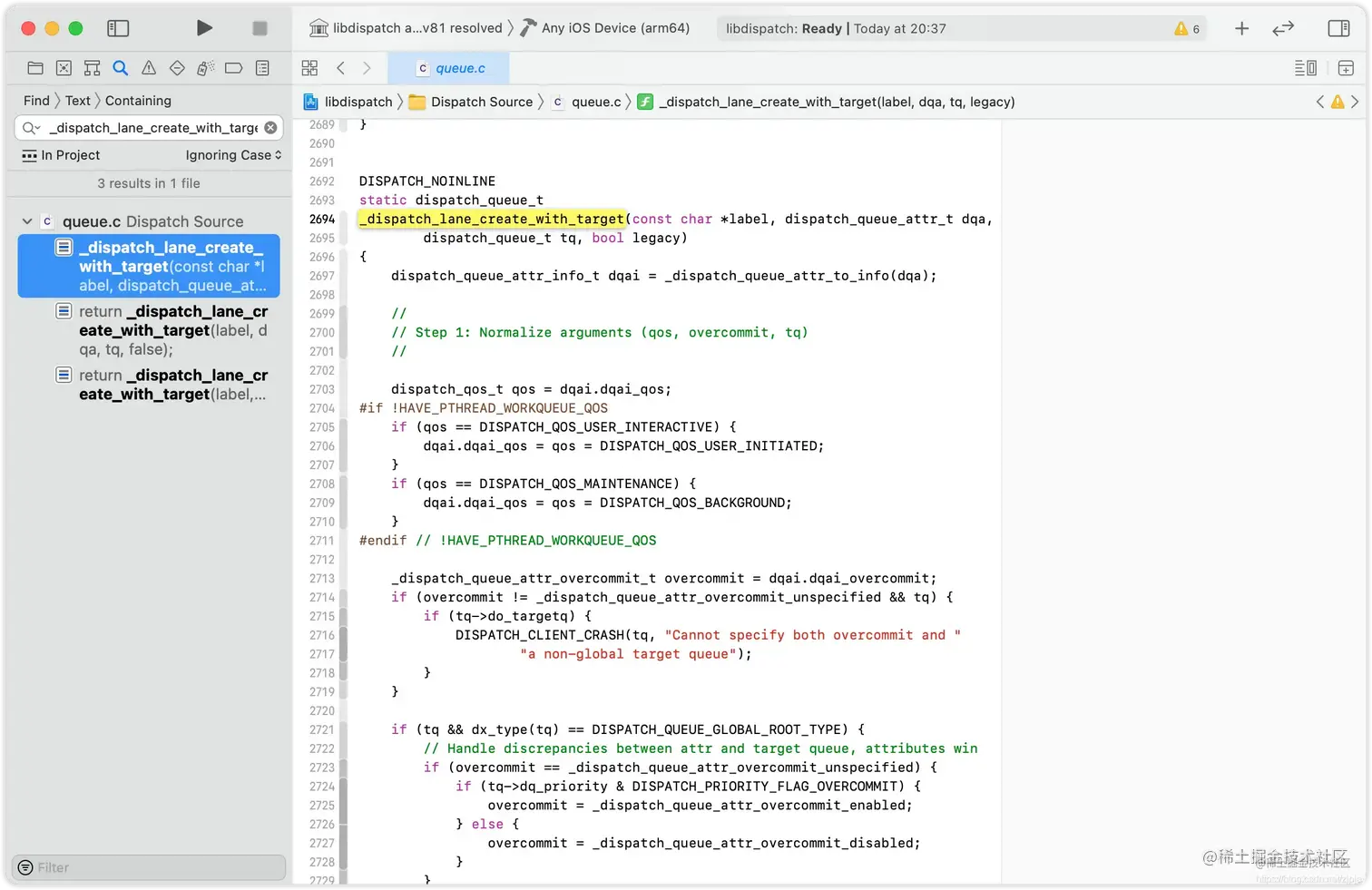
Task: Open the Project navigator folder icon
Action: (x=35, y=68)
